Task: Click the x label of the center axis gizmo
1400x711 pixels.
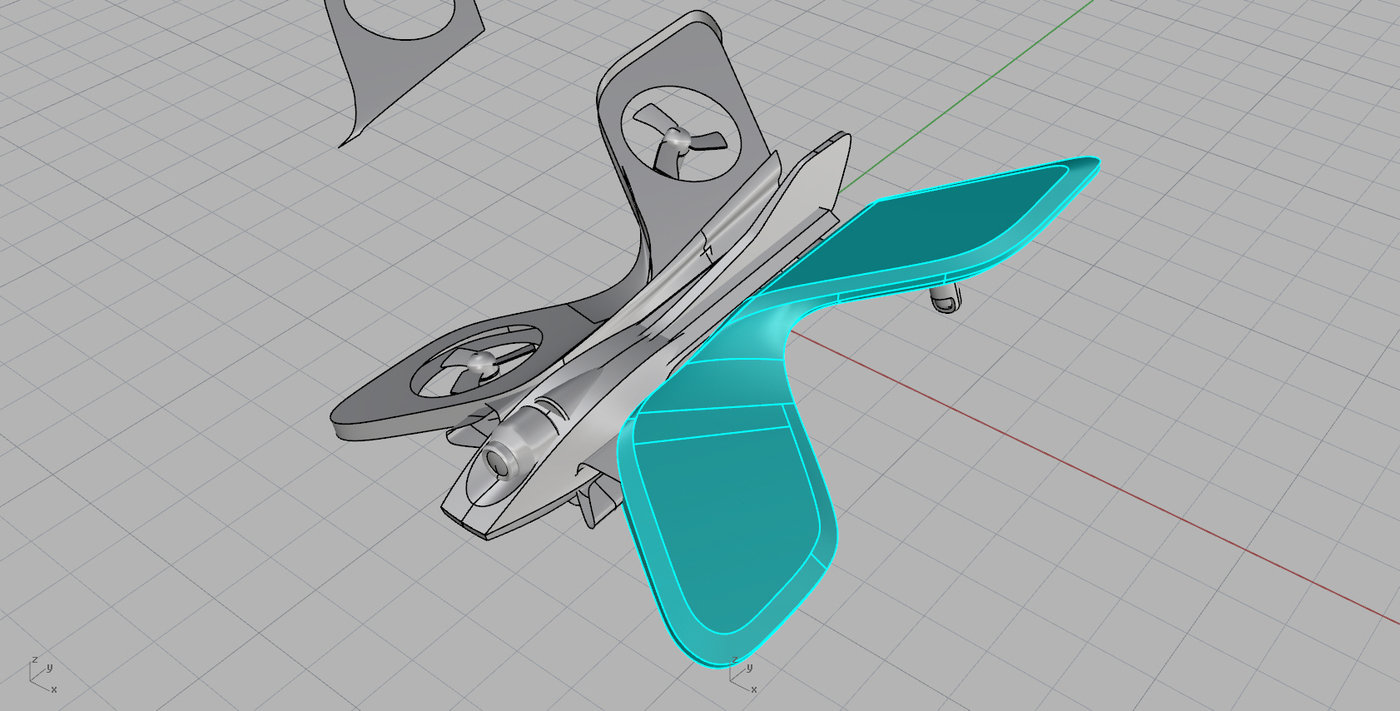Action: pos(754,689)
